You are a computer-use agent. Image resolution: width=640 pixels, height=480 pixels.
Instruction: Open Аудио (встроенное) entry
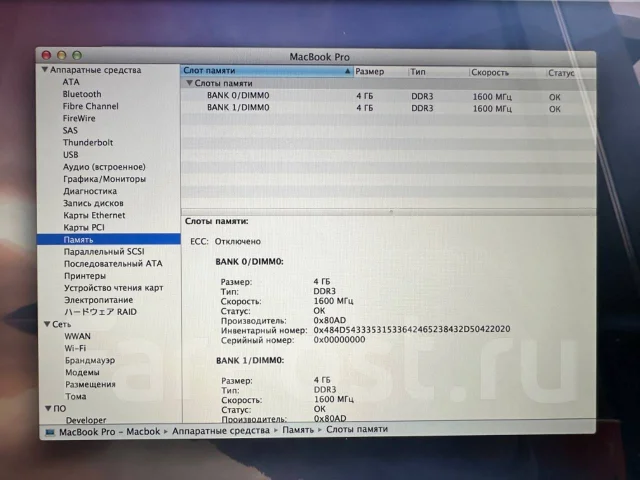pos(104,167)
